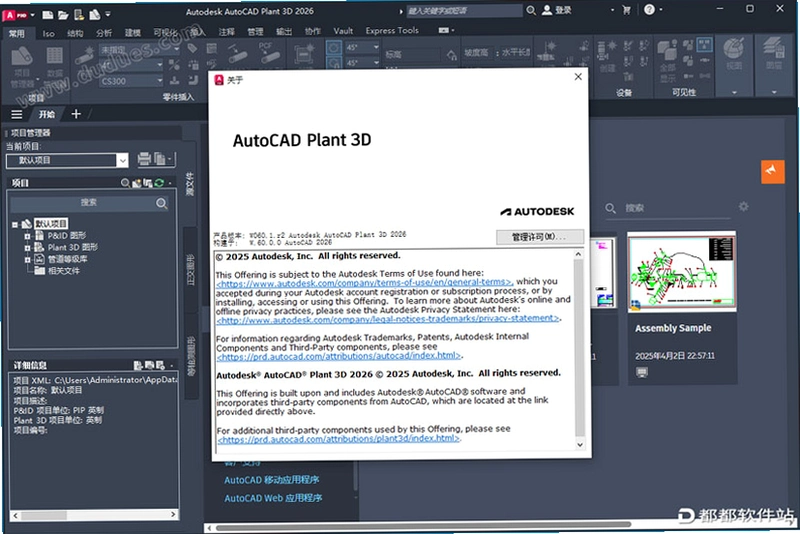The width and height of the screenshot is (800, 534).
Task: Click the AutoCAD Web 应用程序 link
Action: (273, 498)
